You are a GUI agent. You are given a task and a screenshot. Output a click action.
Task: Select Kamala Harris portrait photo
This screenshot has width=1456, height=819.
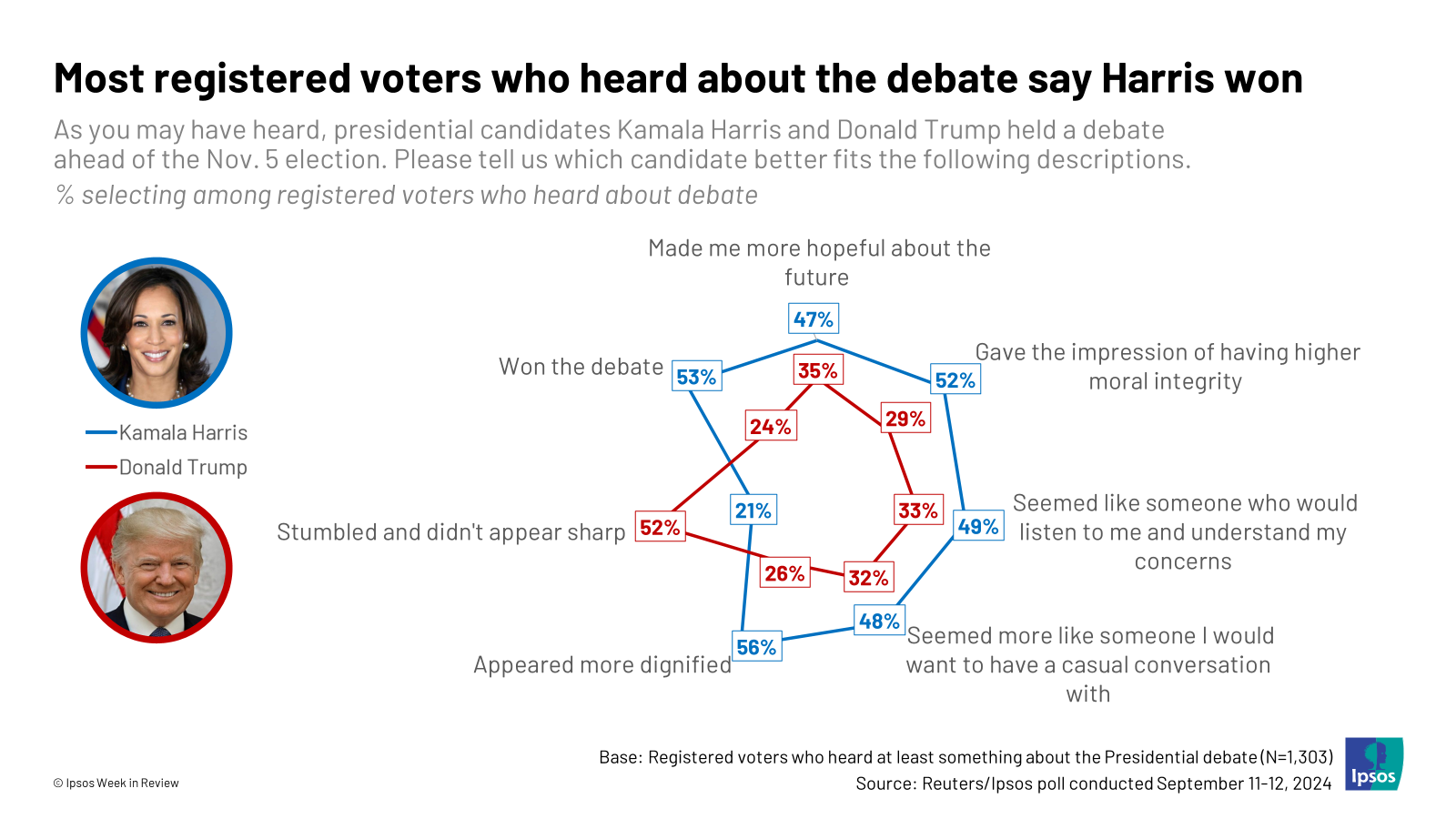[157, 333]
